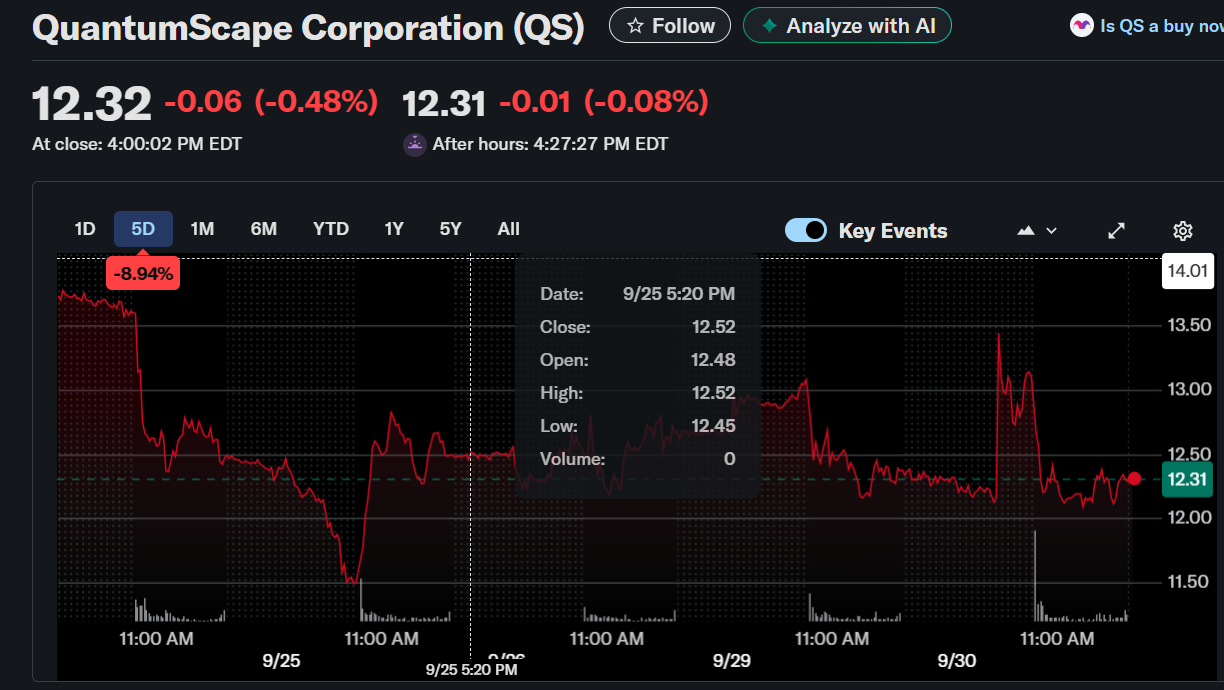Viewport: 1224px width, 690px height.
Task: Click Analyze with AI button
Action: (x=847, y=26)
